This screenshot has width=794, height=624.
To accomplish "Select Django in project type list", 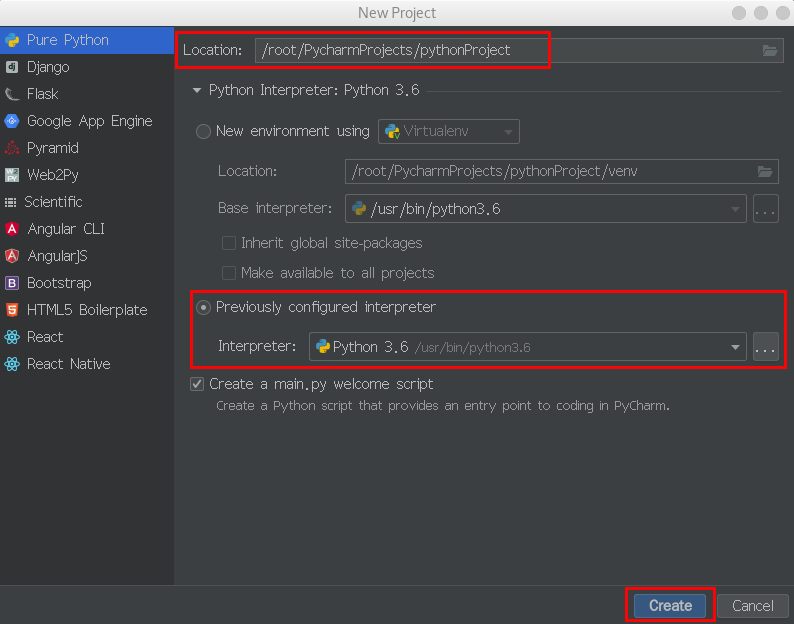I will 48,67.
